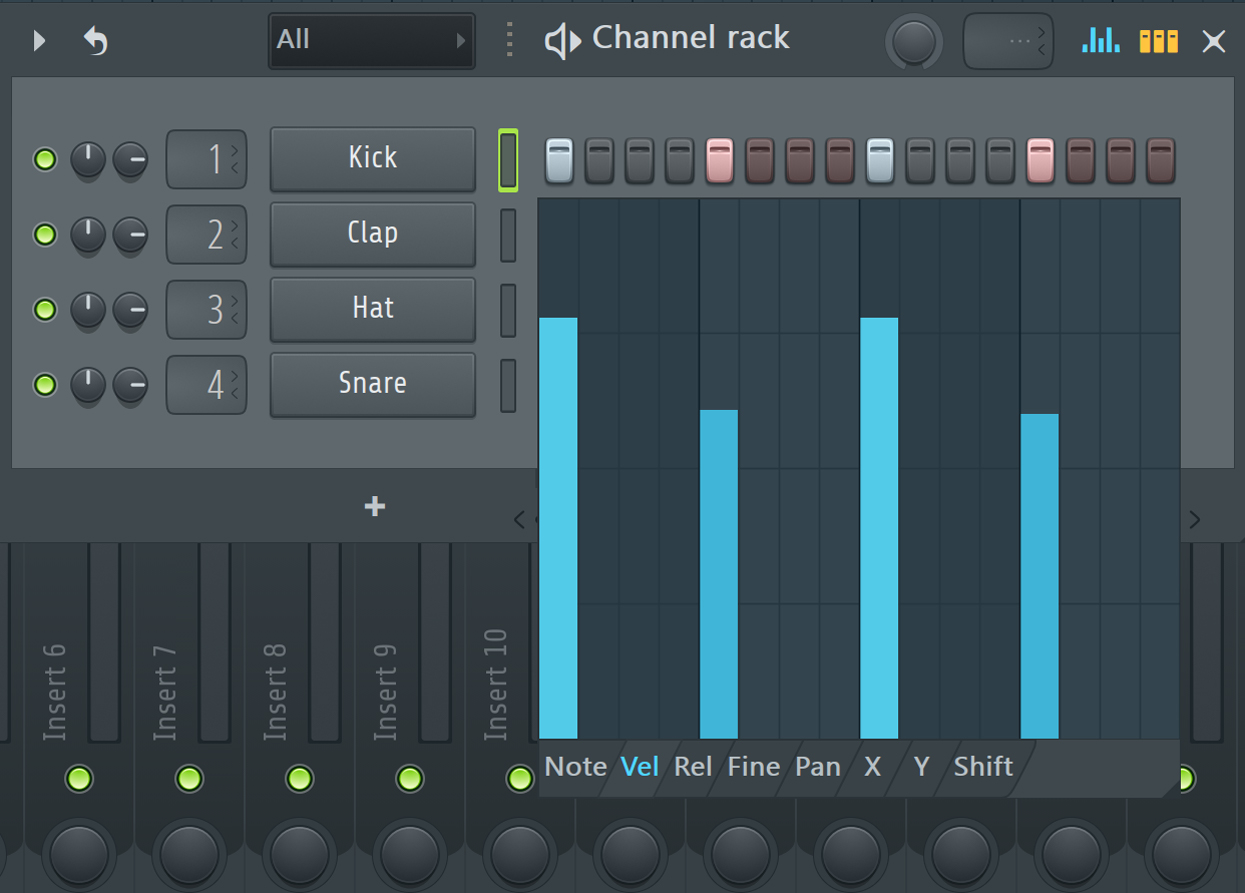Switch to the Pan graph tab
The height and width of the screenshot is (893, 1245).
[x=817, y=767]
